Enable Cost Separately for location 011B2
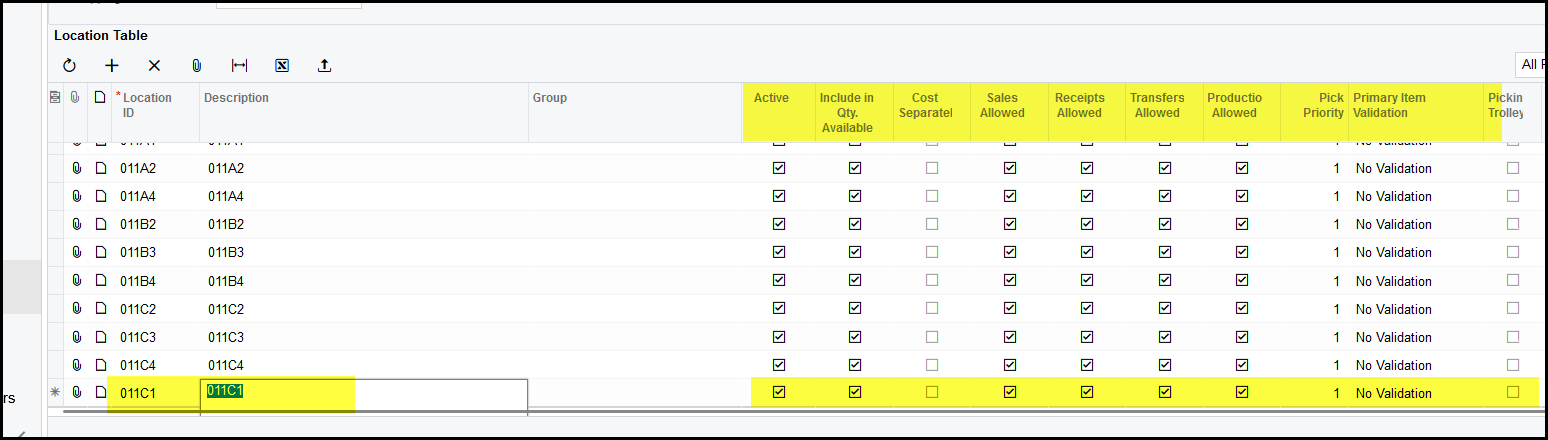 tap(932, 224)
